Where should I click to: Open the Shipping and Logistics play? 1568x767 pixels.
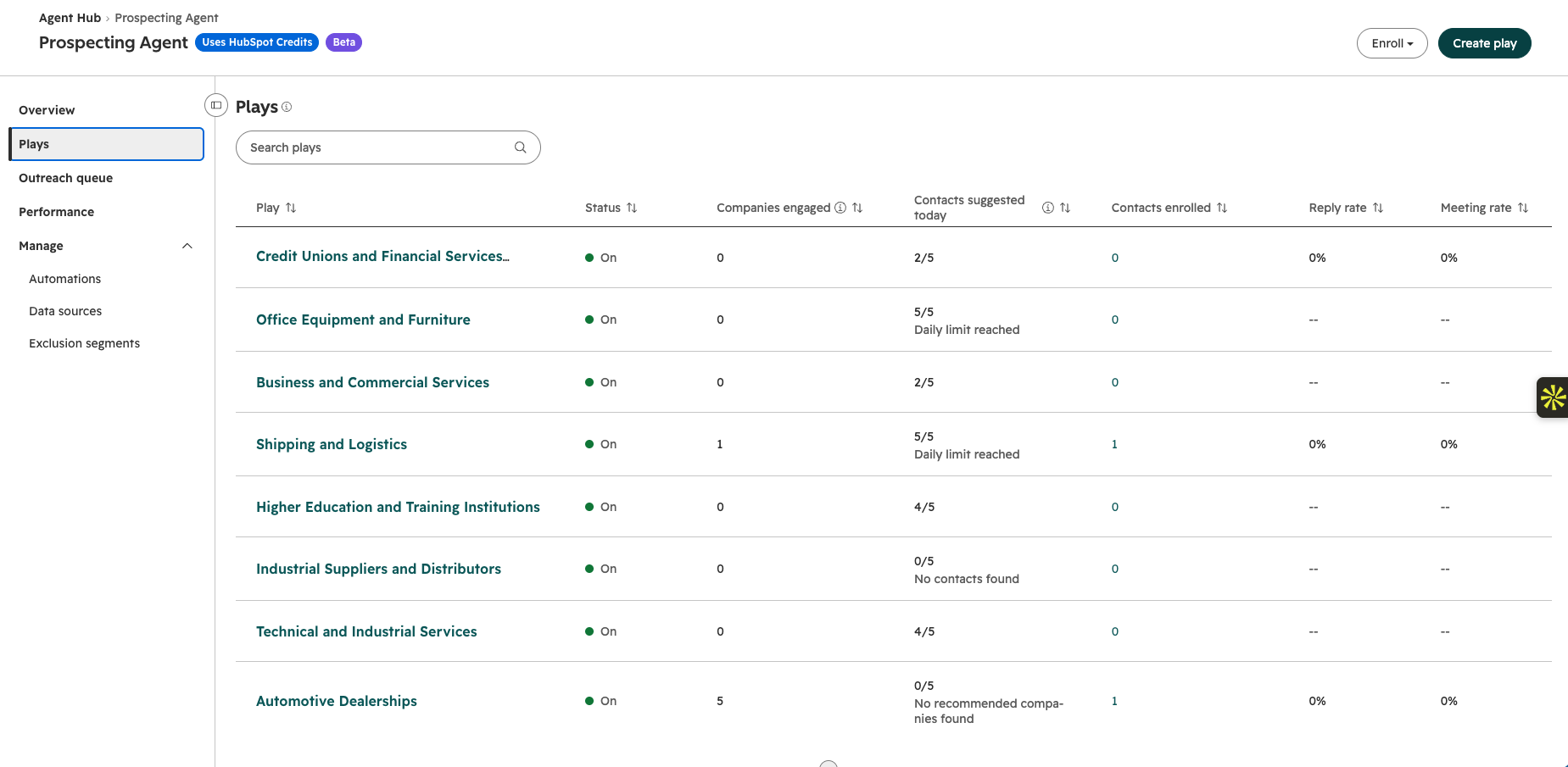(x=332, y=444)
